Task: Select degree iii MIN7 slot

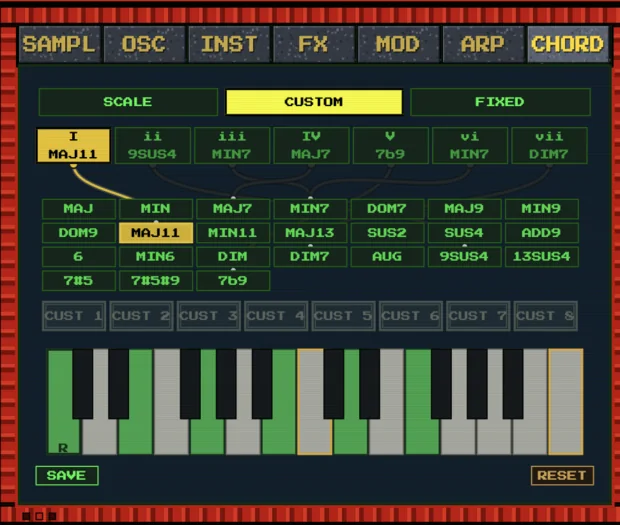Action: pyautogui.click(x=232, y=145)
